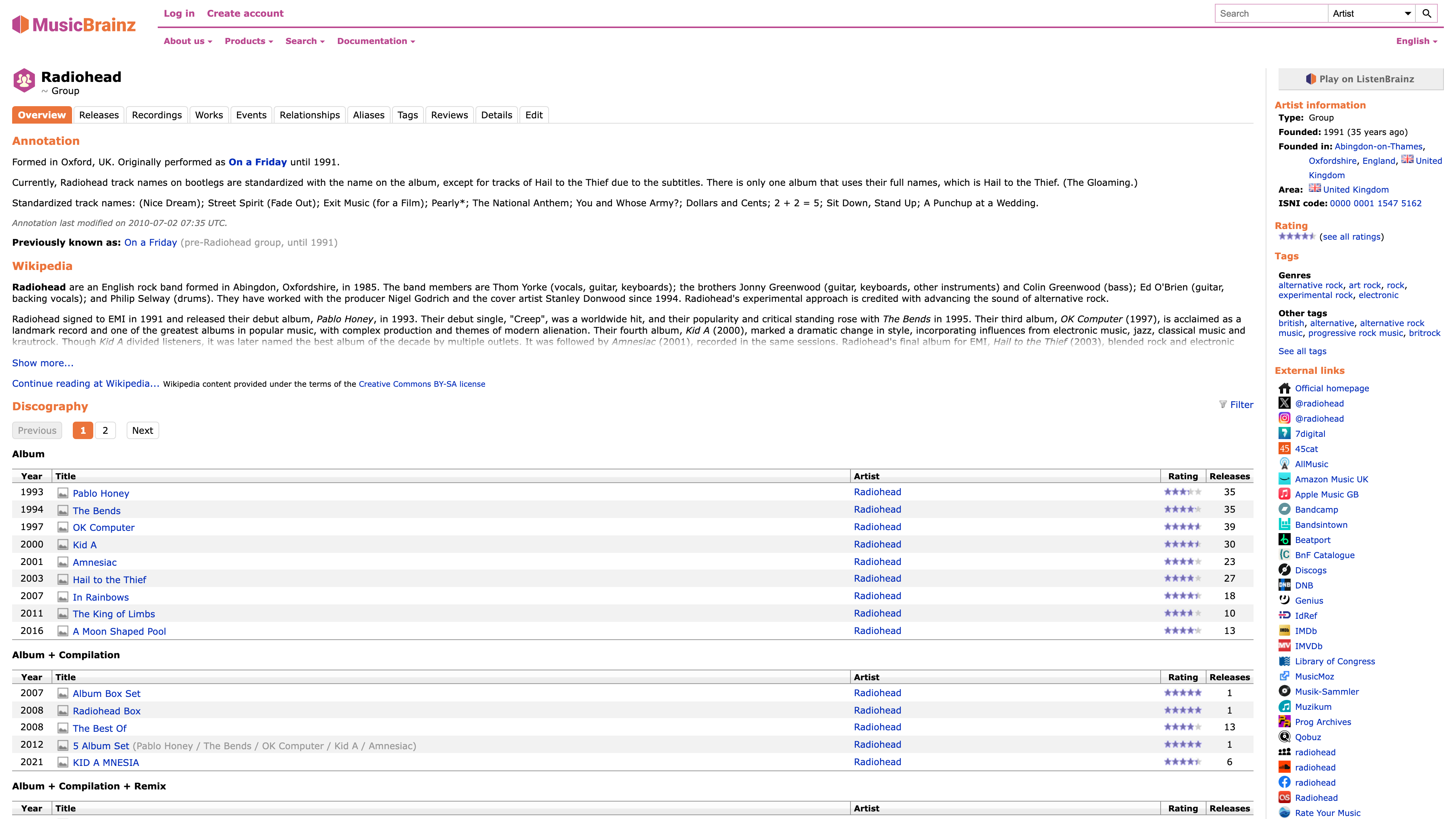Click the Play on ListenBrainz button
The width and height of the screenshot is (1456, 819).
[1361, 79]
